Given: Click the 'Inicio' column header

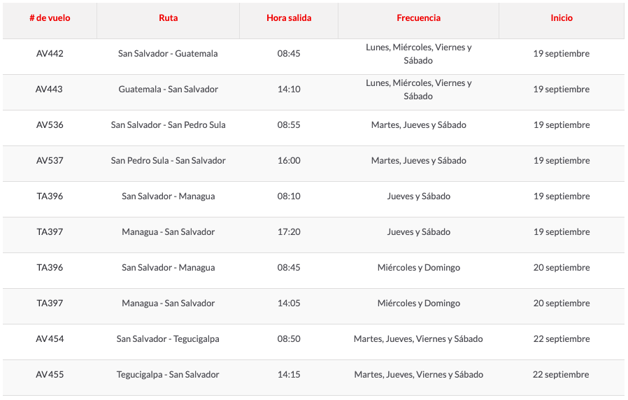Looking at the screenshot, I should (x=561, y=18).
